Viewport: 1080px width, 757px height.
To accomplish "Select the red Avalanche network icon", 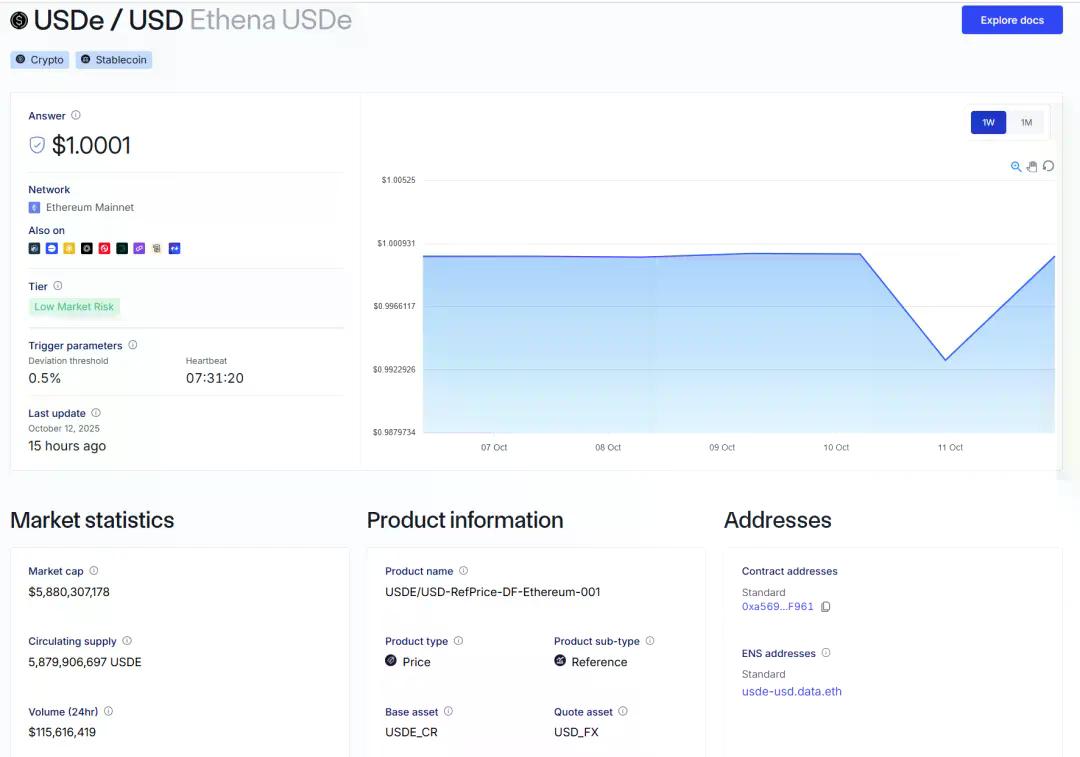I will tap(104, 248).
